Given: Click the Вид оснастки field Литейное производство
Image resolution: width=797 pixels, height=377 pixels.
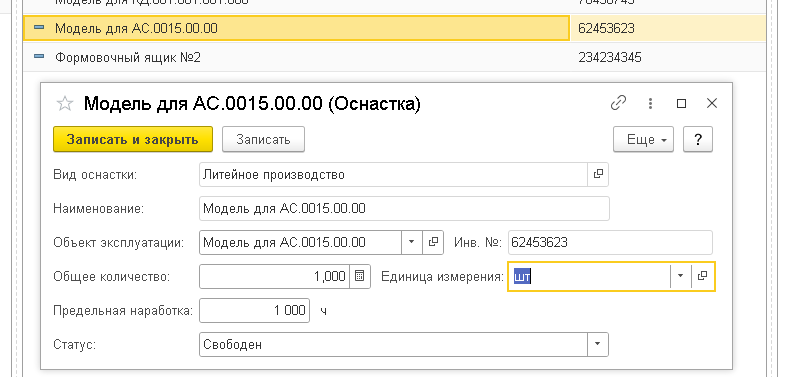Looking at the screenshot, I should (x=393, y=174).
